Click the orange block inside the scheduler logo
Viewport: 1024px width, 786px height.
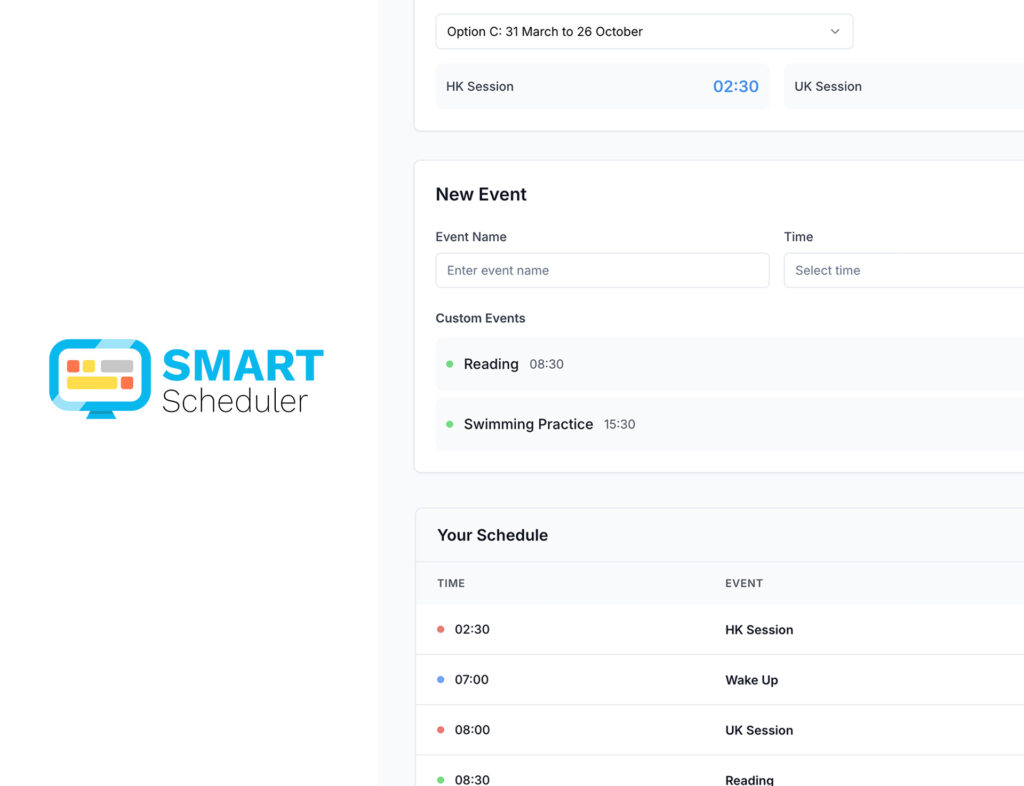[72, 366]
